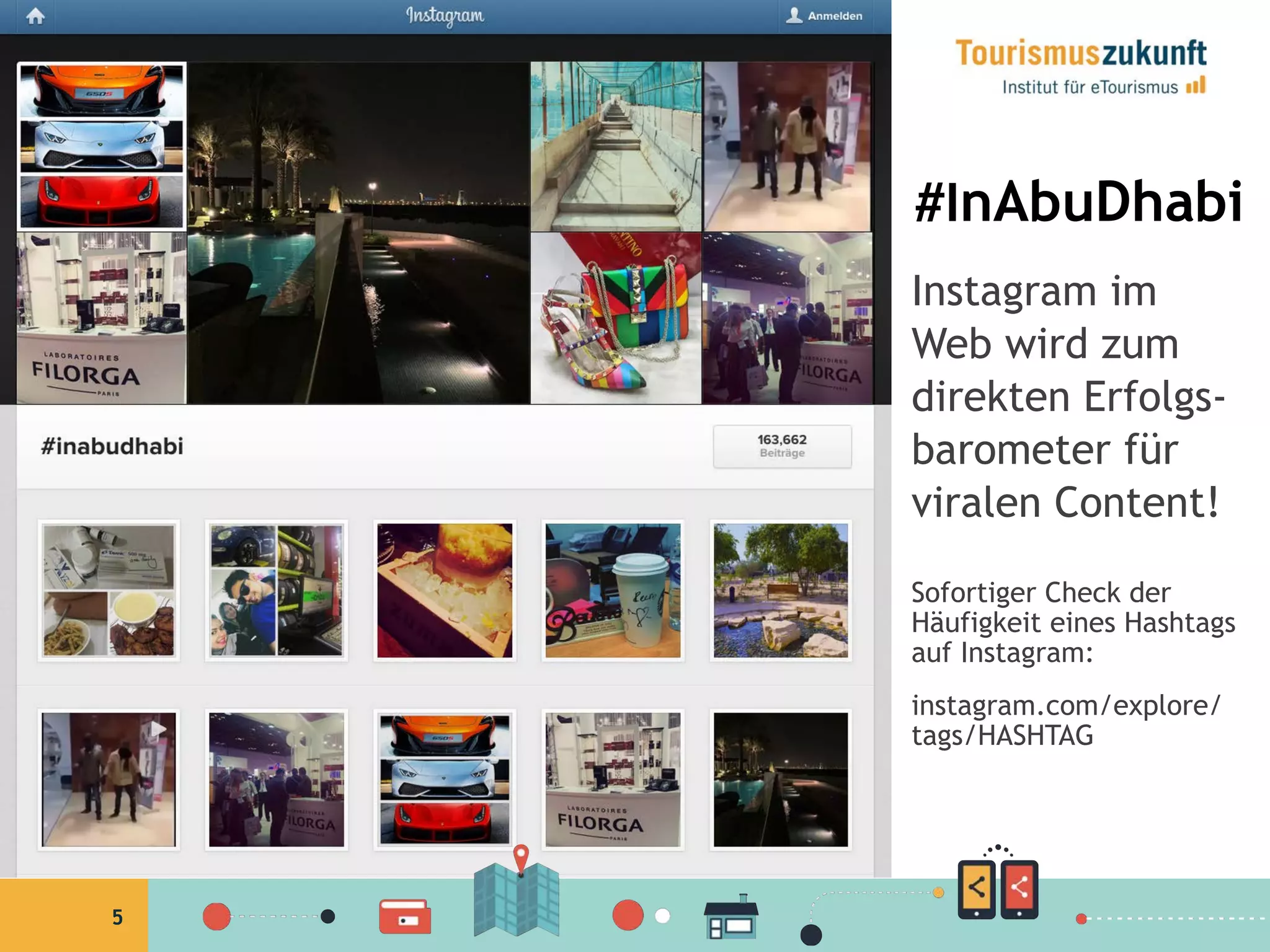Select the #InAbuDhabi slide heading
The height and width of the screenshot is (952, 1270).
coord(1078,201)
